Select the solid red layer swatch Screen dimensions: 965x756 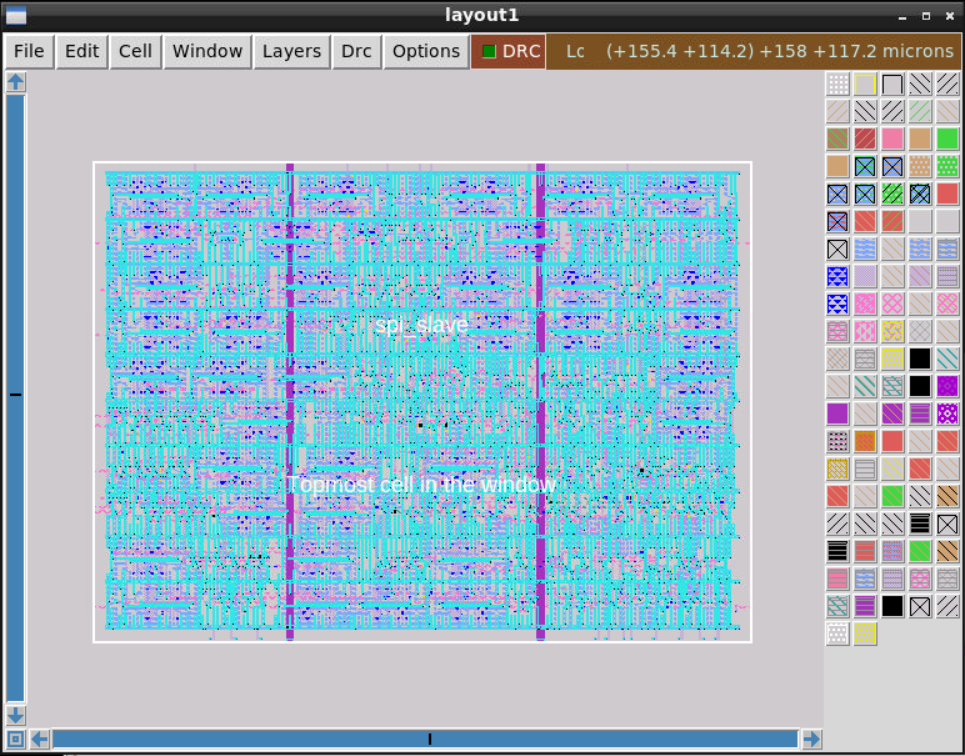click(x=949, y=194)
